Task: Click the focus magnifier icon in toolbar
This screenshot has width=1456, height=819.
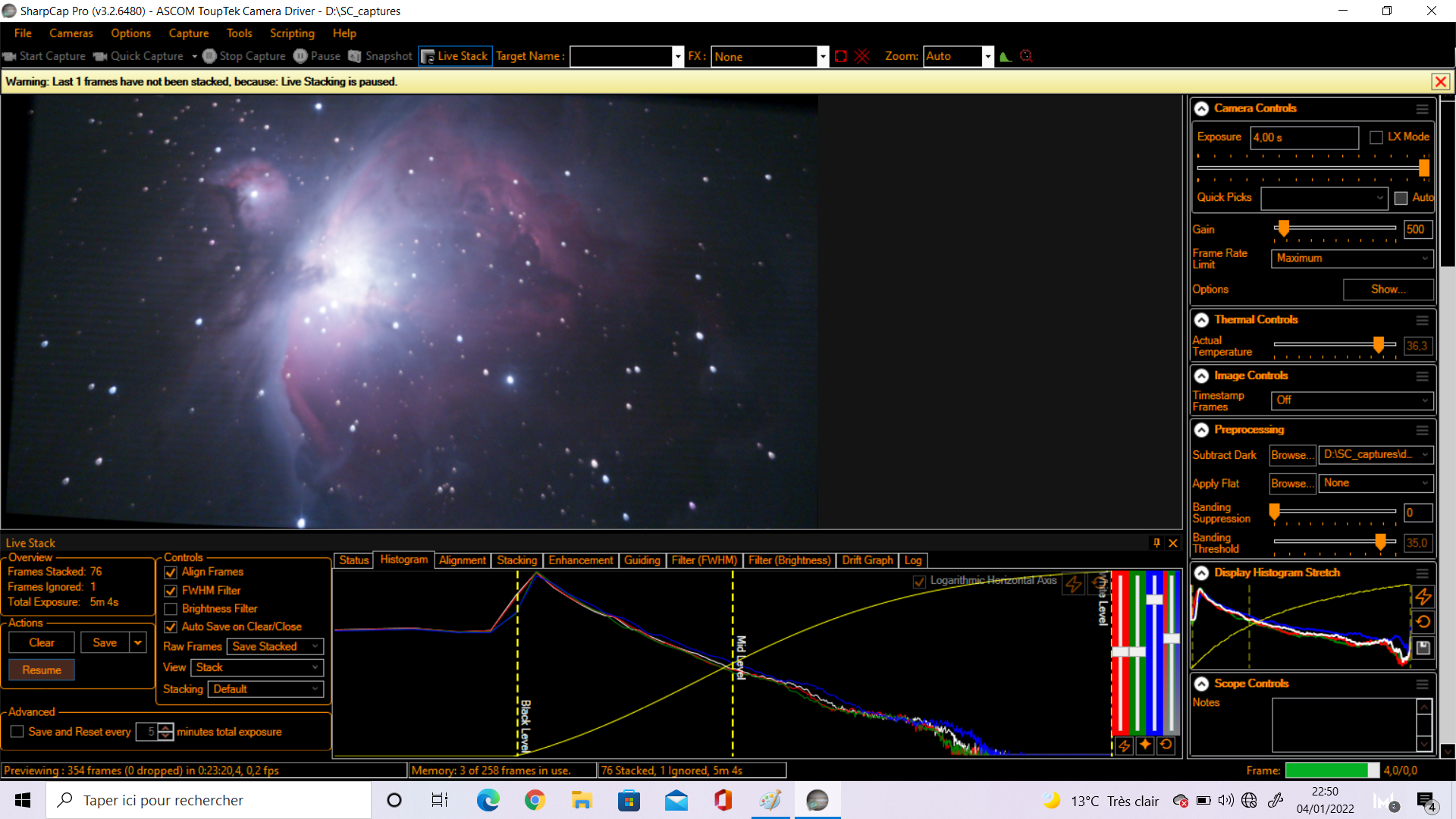Action: [x=1027, y=56]
